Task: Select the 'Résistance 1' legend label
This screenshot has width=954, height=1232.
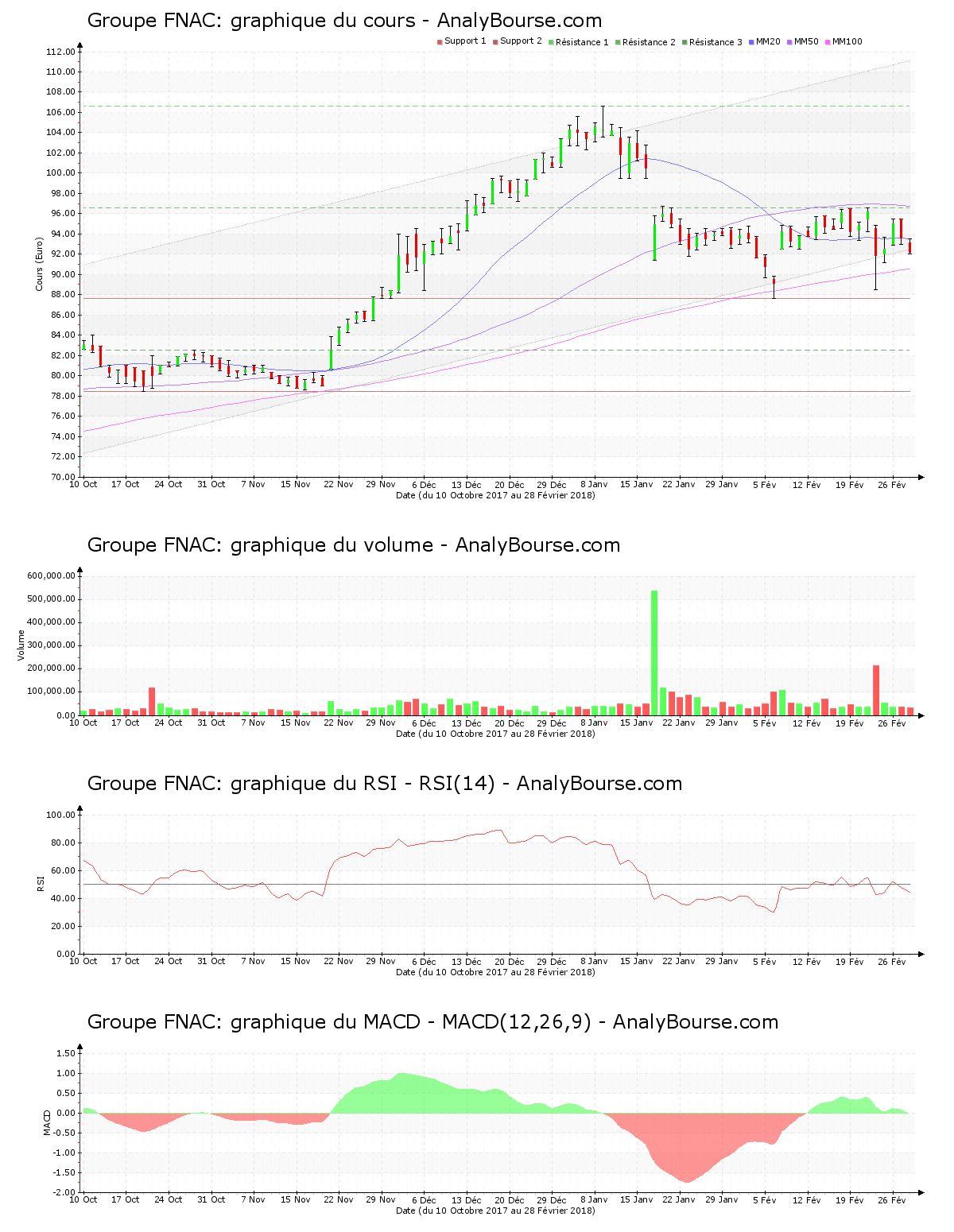Action: pyautogui.click(x=582, y=42)
